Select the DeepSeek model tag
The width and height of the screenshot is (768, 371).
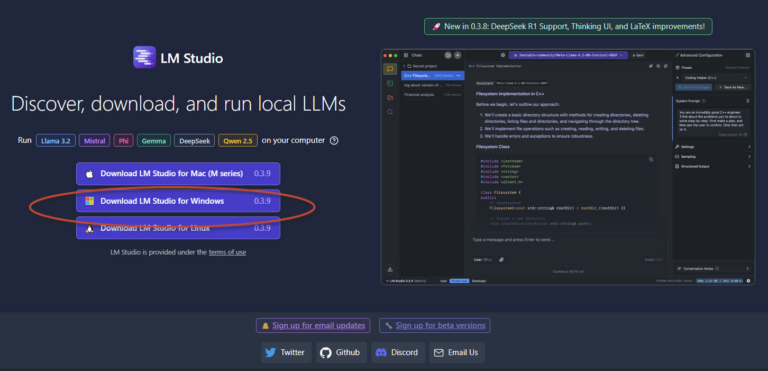[194, 141]
